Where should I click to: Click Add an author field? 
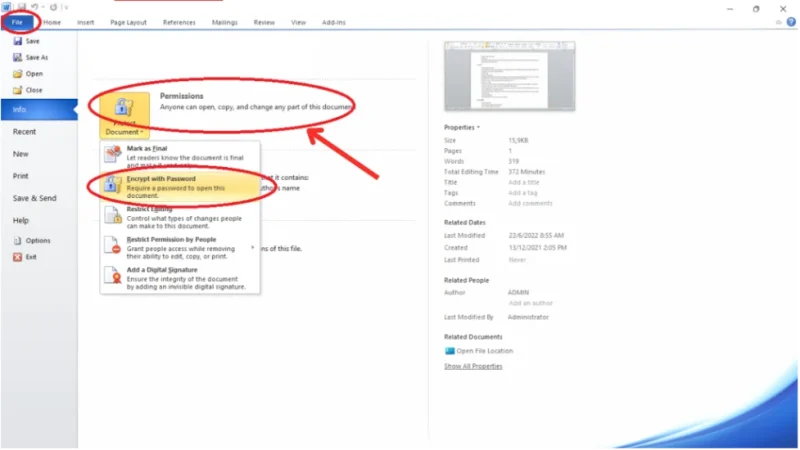[x=530, y=303]
